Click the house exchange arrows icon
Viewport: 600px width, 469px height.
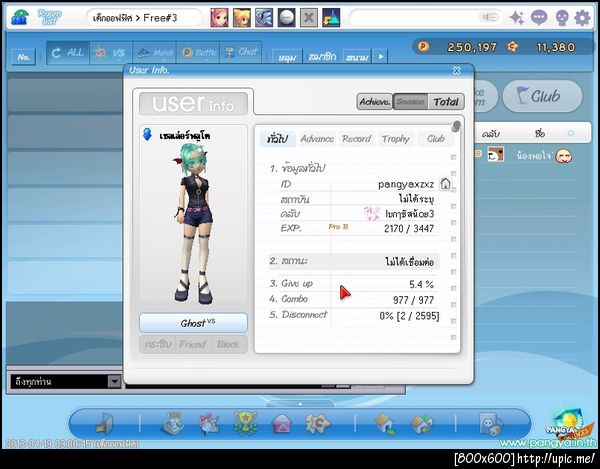pyautogui.click(x=422, y=424)
